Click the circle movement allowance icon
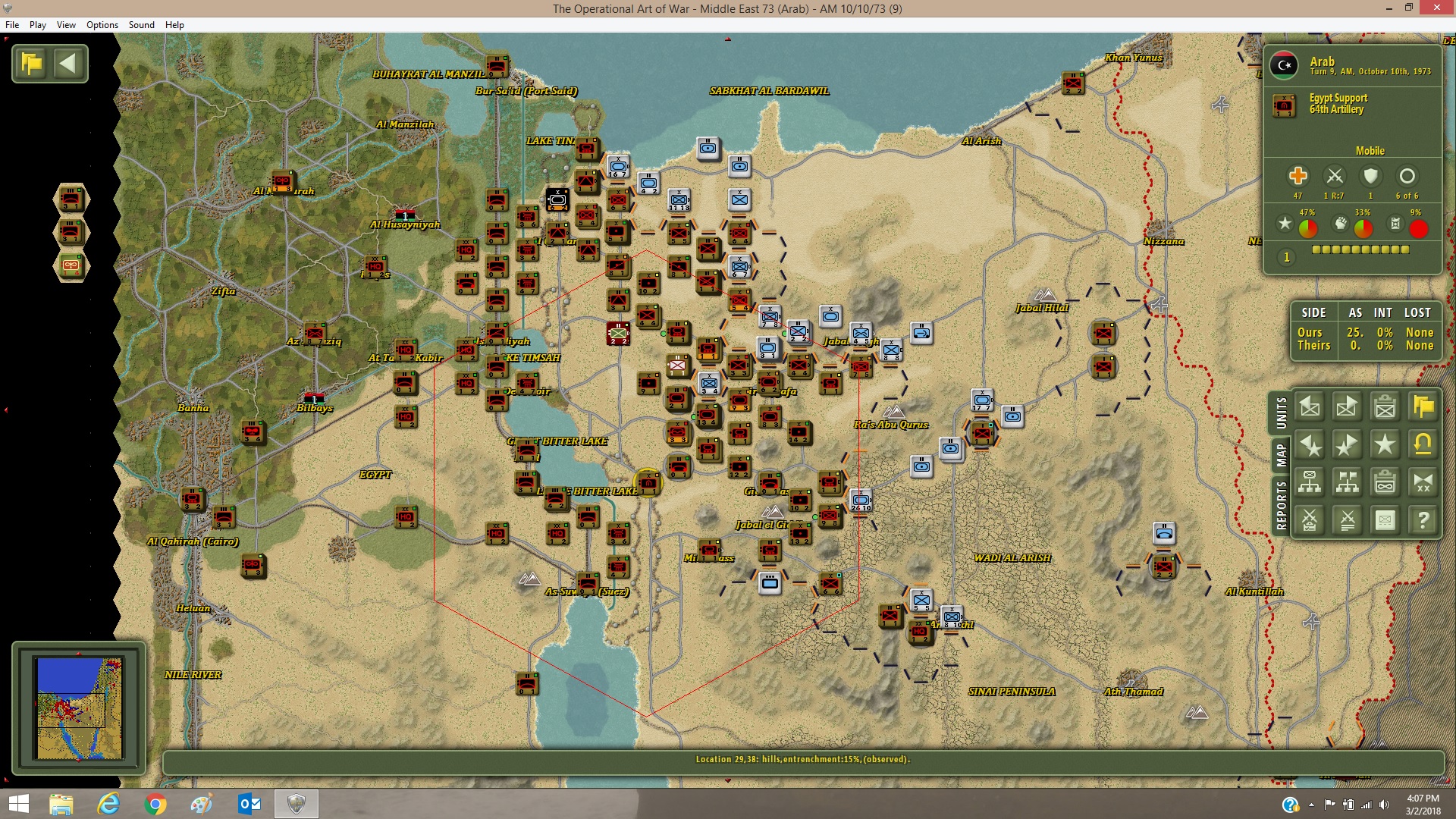Viewport: 1456px width, 819px height. click(1407, 176)
